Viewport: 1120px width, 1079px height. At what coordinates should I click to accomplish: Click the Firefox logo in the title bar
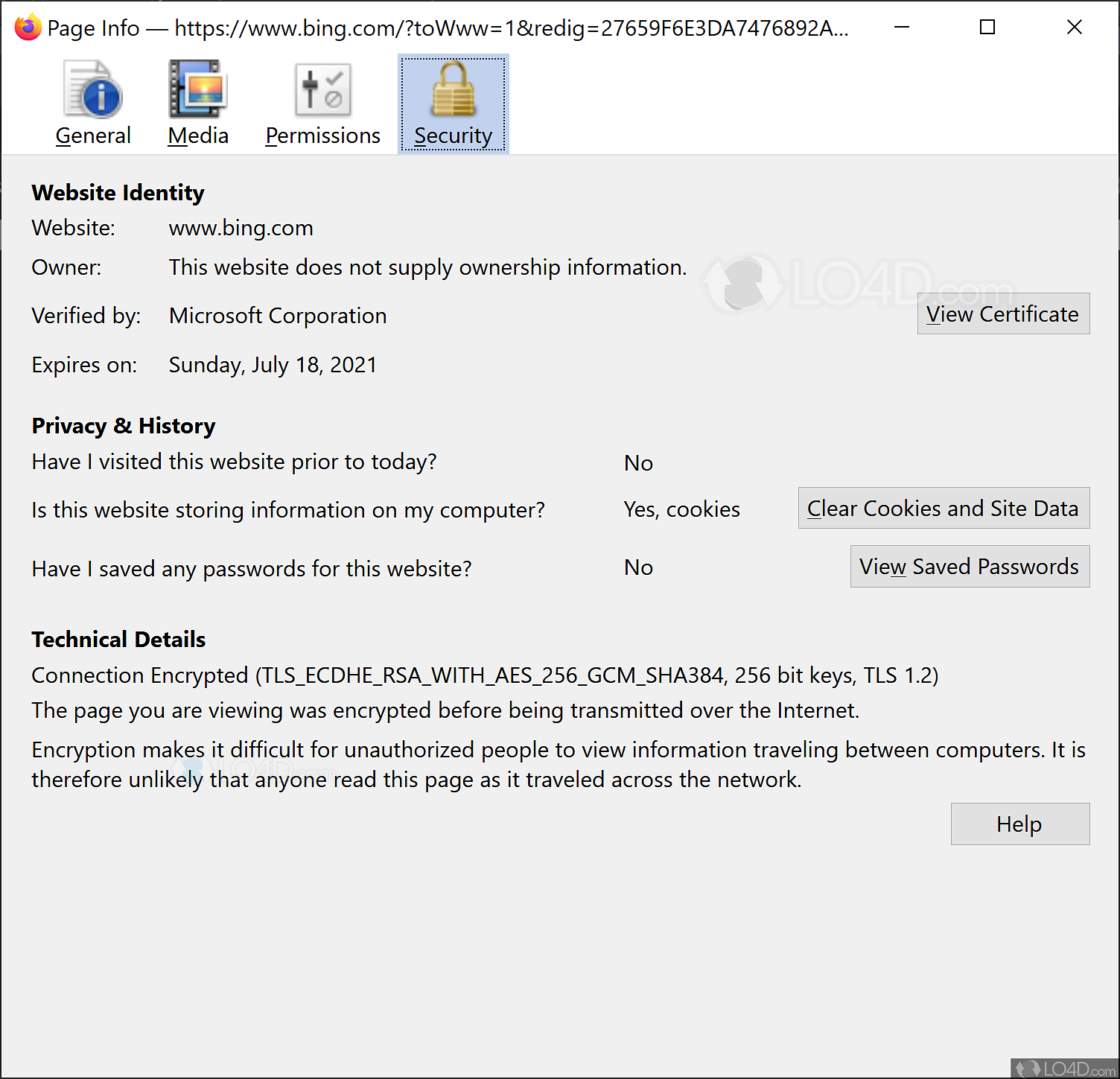pos(27,27)
